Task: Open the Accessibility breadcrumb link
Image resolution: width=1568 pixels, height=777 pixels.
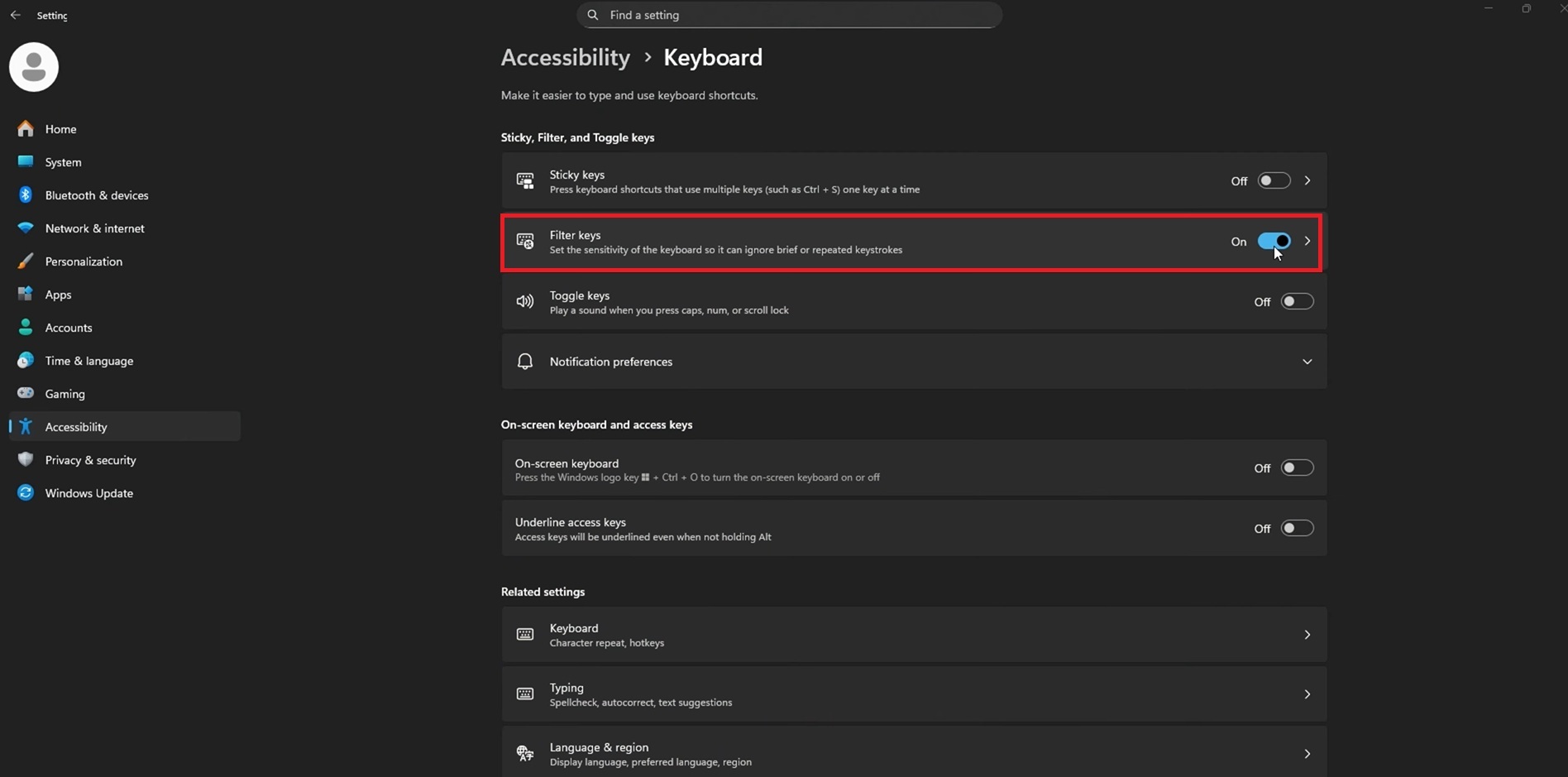Action: pyautogui.click(x=565, y=57)
